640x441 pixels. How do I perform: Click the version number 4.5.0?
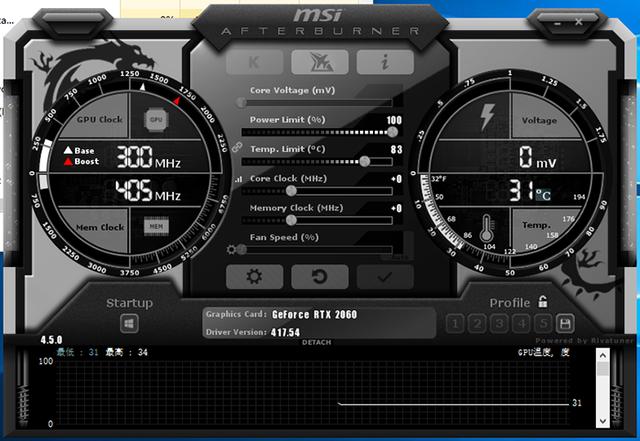(51, 340)
